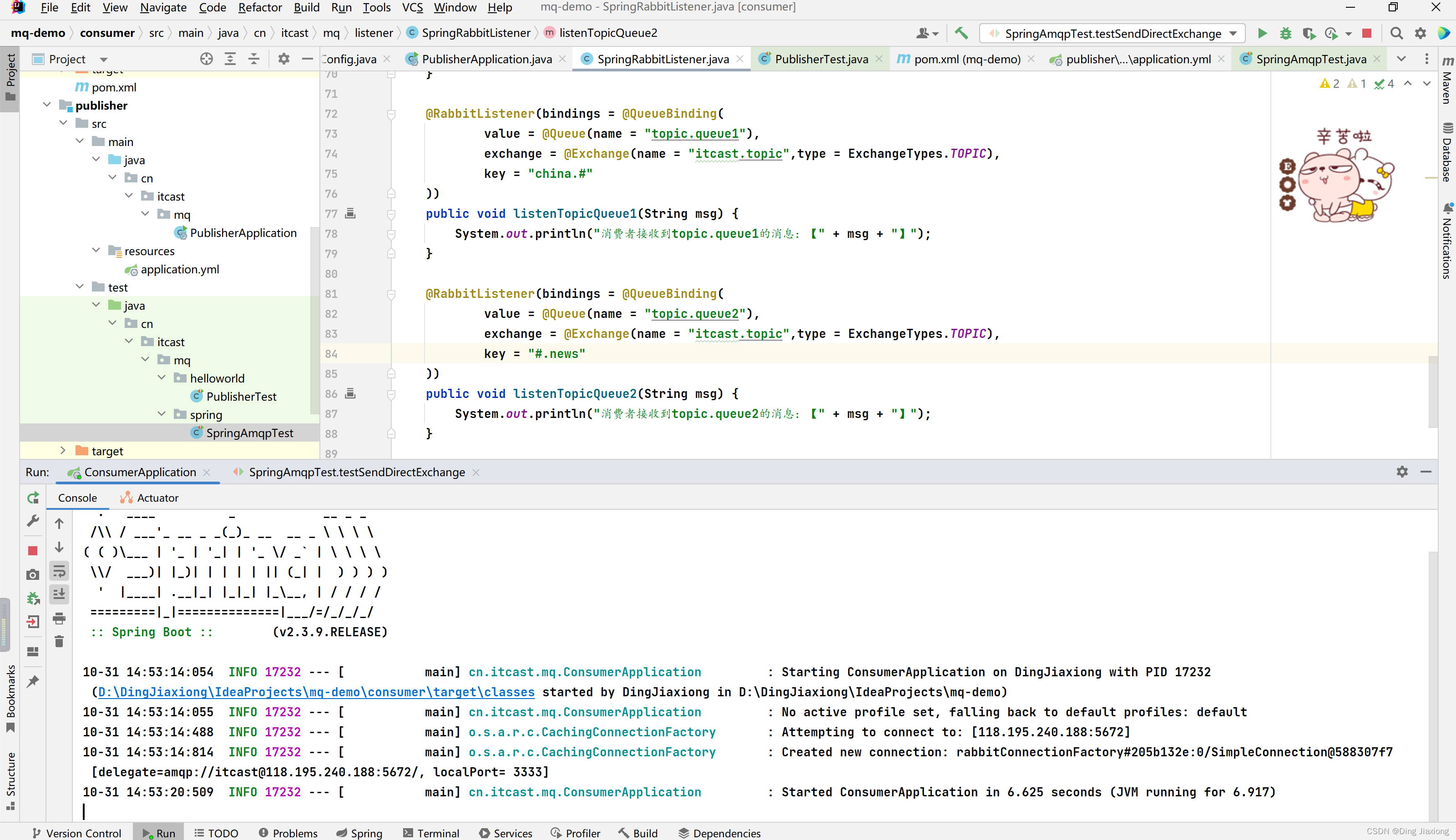Screen dimensions: 1456x840
Task: Clear console with the trash icon
Action: pos(59,642)
